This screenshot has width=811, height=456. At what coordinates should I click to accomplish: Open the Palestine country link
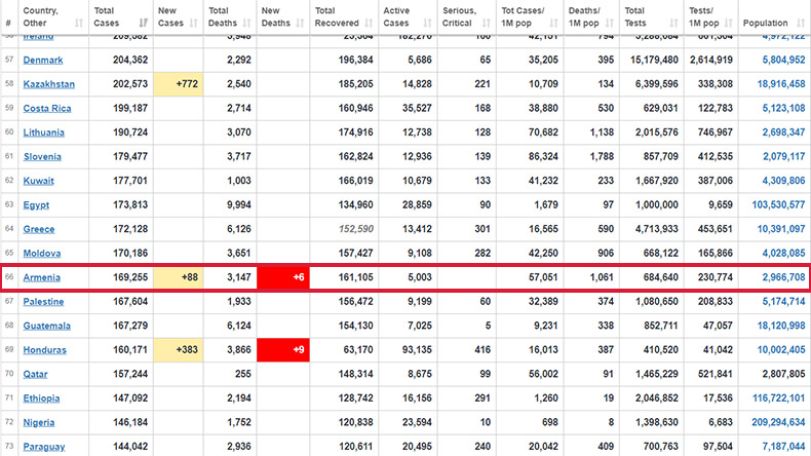(43, 301)
